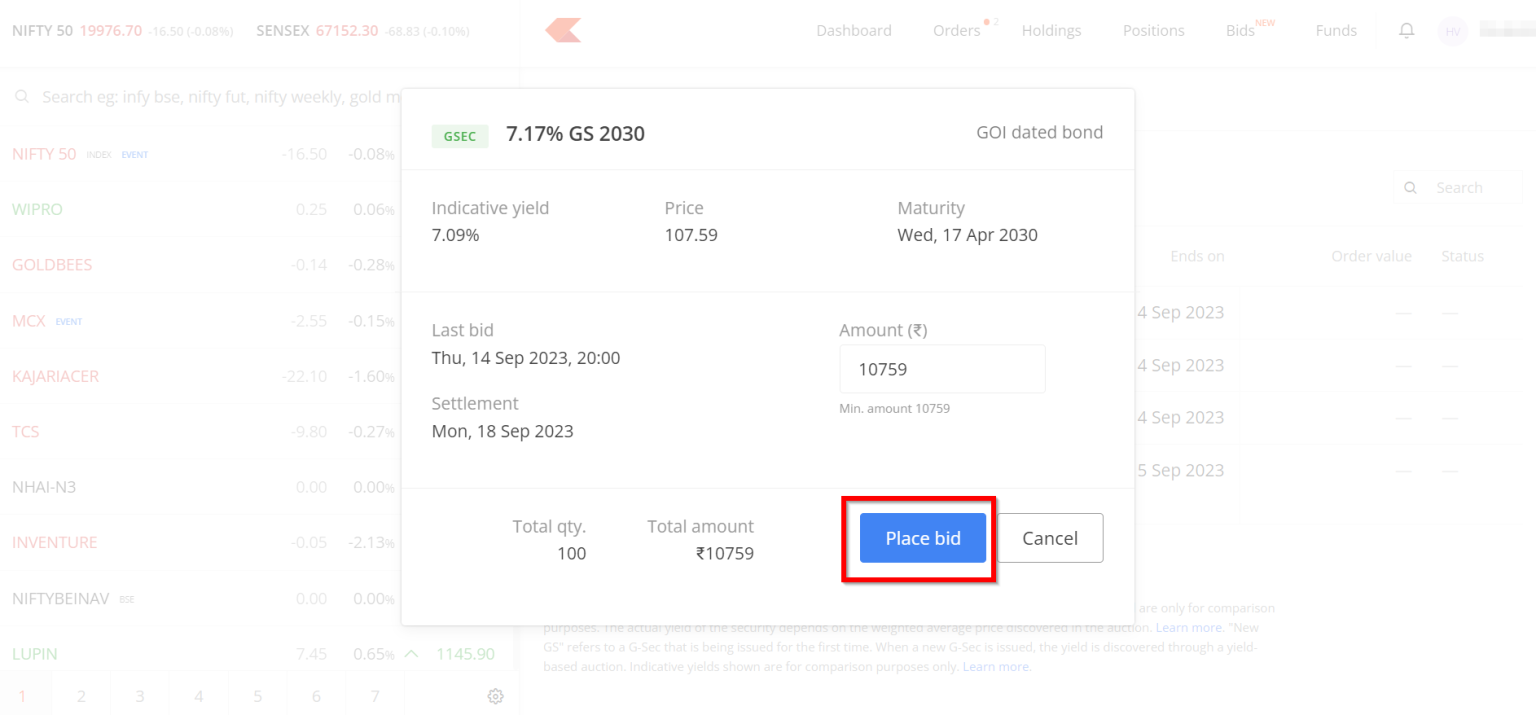Image resolution: width=1536 pixels, height=715 pixels.
Task: Open the Bids section
Action: 1239,30
